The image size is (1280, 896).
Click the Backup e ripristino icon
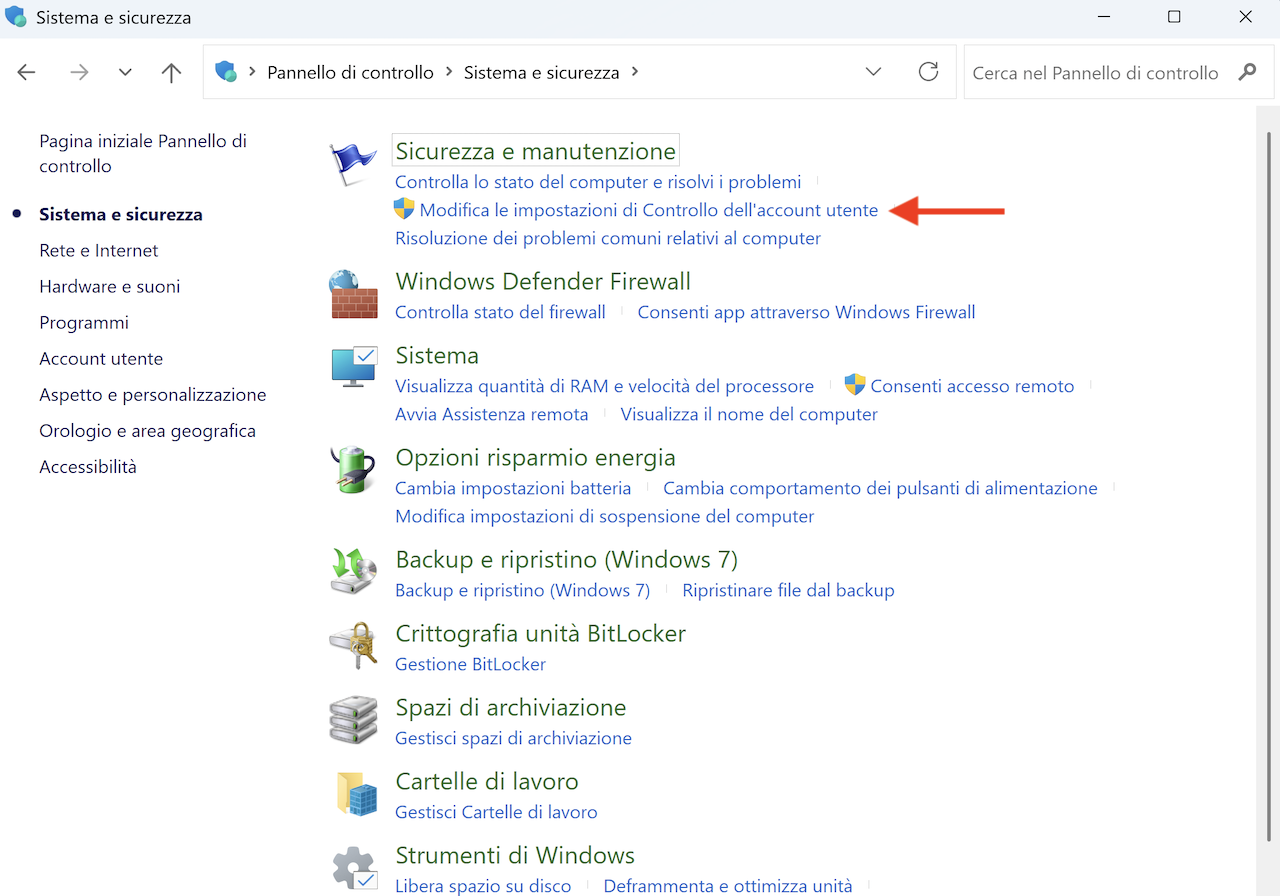pyautogui.click(x=353, y=573)
